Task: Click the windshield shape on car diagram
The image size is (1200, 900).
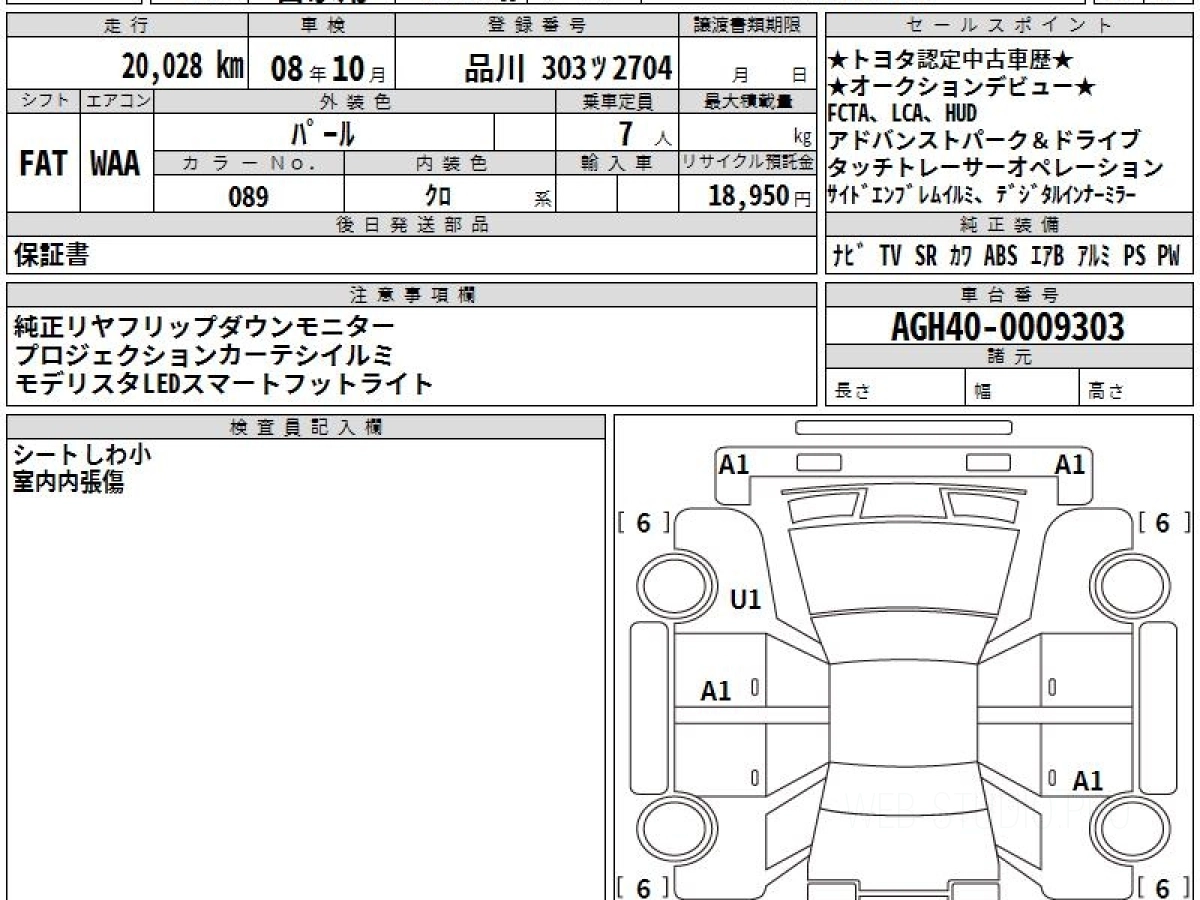Action: [x=896, y=572]
